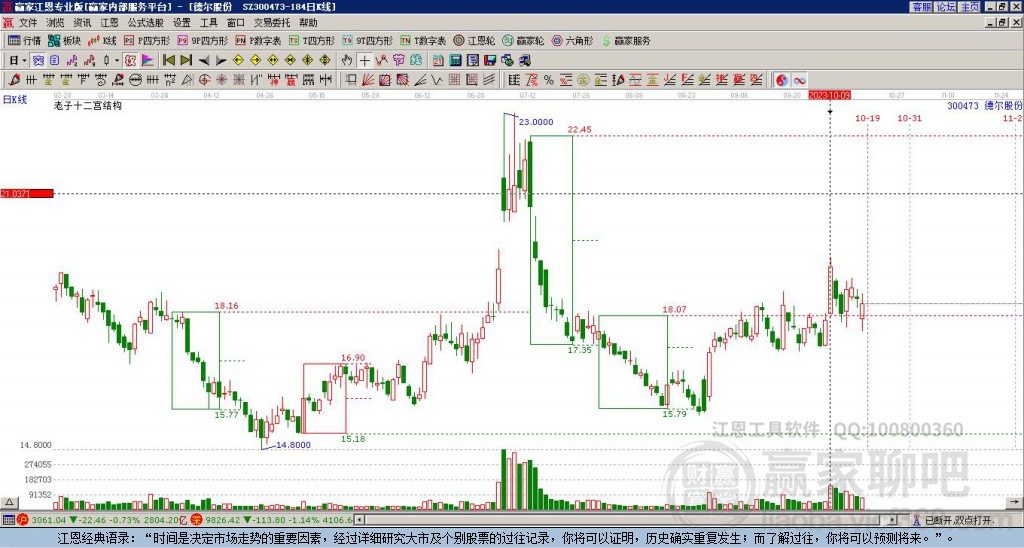Switch to K线 chart view
The image size is (1024, 548).
[102, 40]
